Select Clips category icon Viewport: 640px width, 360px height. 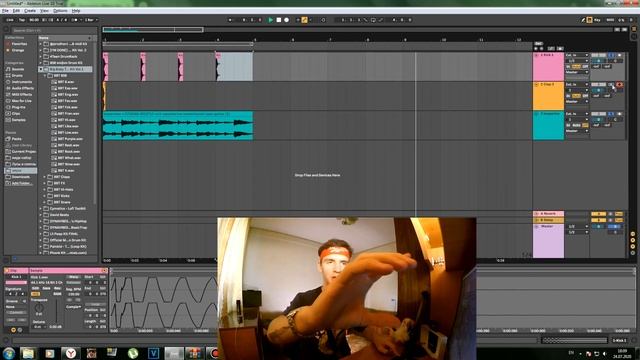click(8, 113)
